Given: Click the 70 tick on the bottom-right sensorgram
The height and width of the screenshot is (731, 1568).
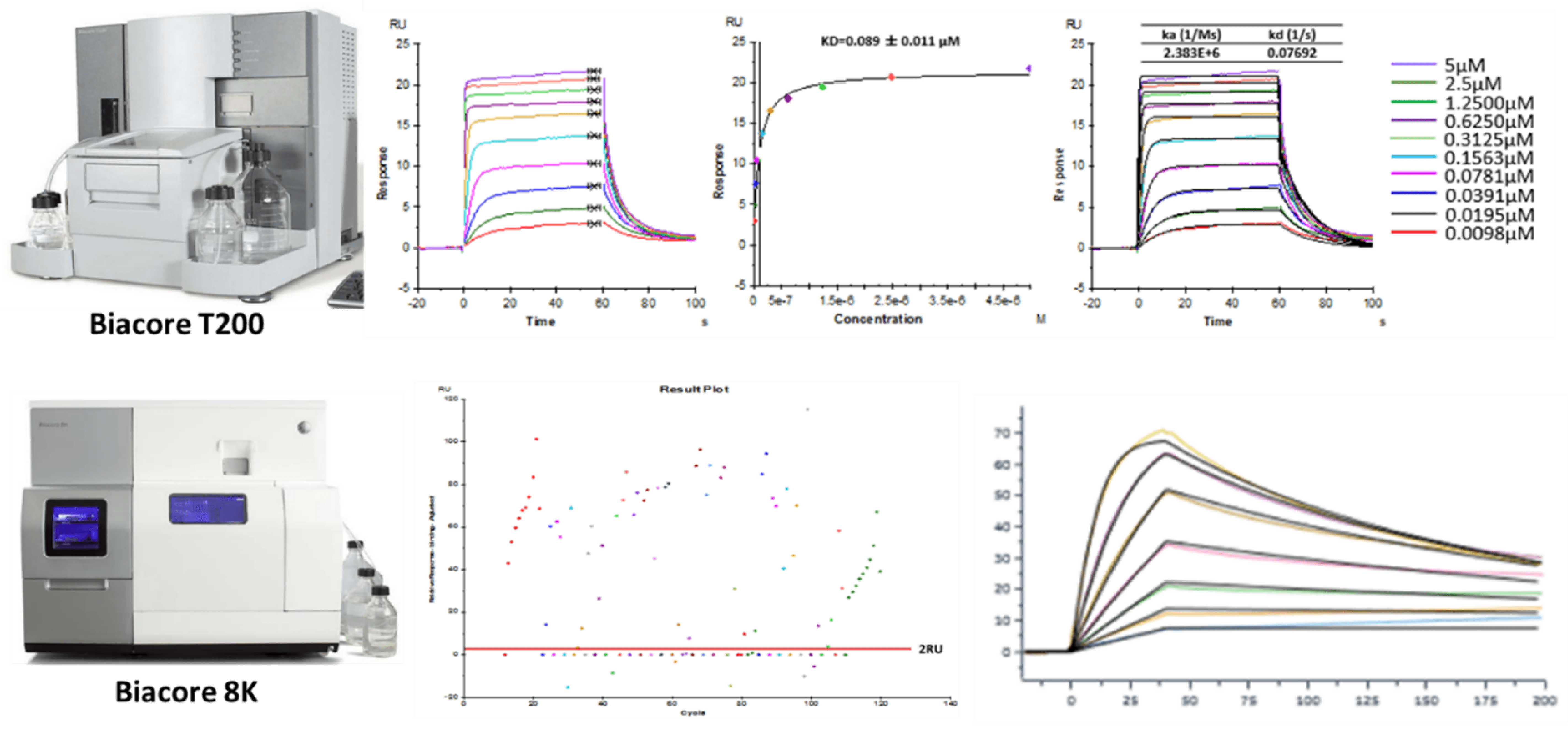Looking at the screenshot, I should tap(1002, 433).
